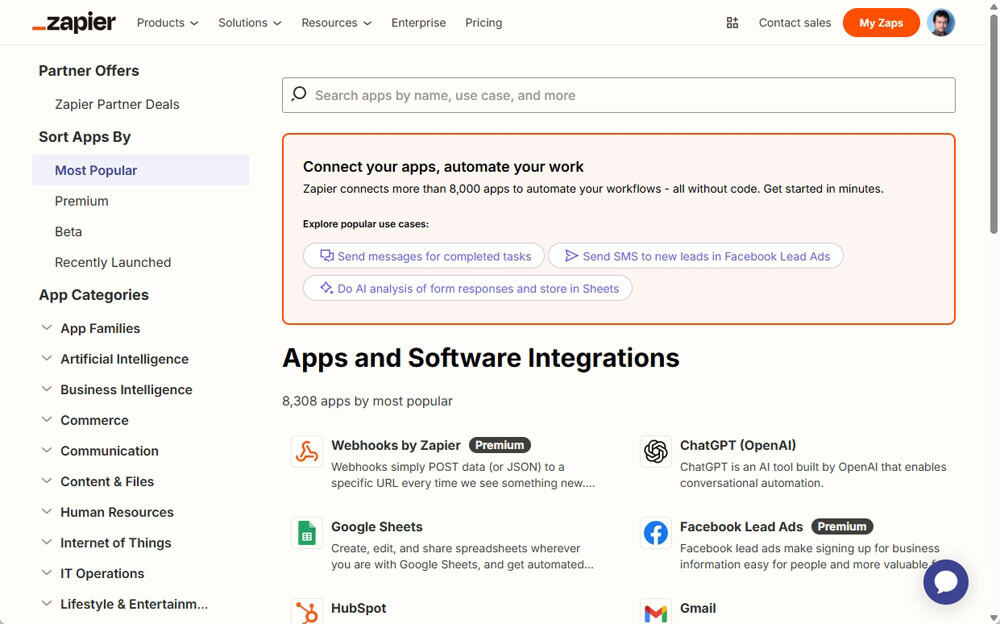Image resolution: width=1000 pixels, height=624 pixels.
Task: Expand the Human Resources category
Action: click(107, 512)
